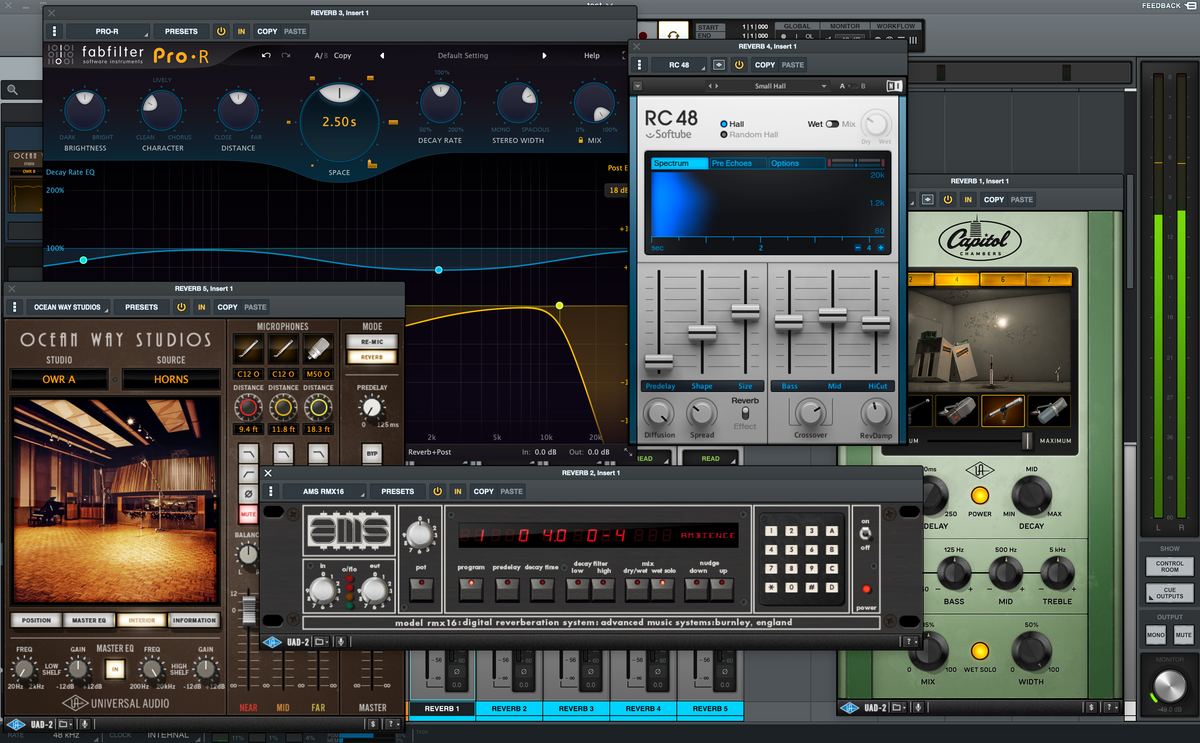Toggle the on/off switch on AMS RMX16
1200x743 pixels.
[867, 535]
